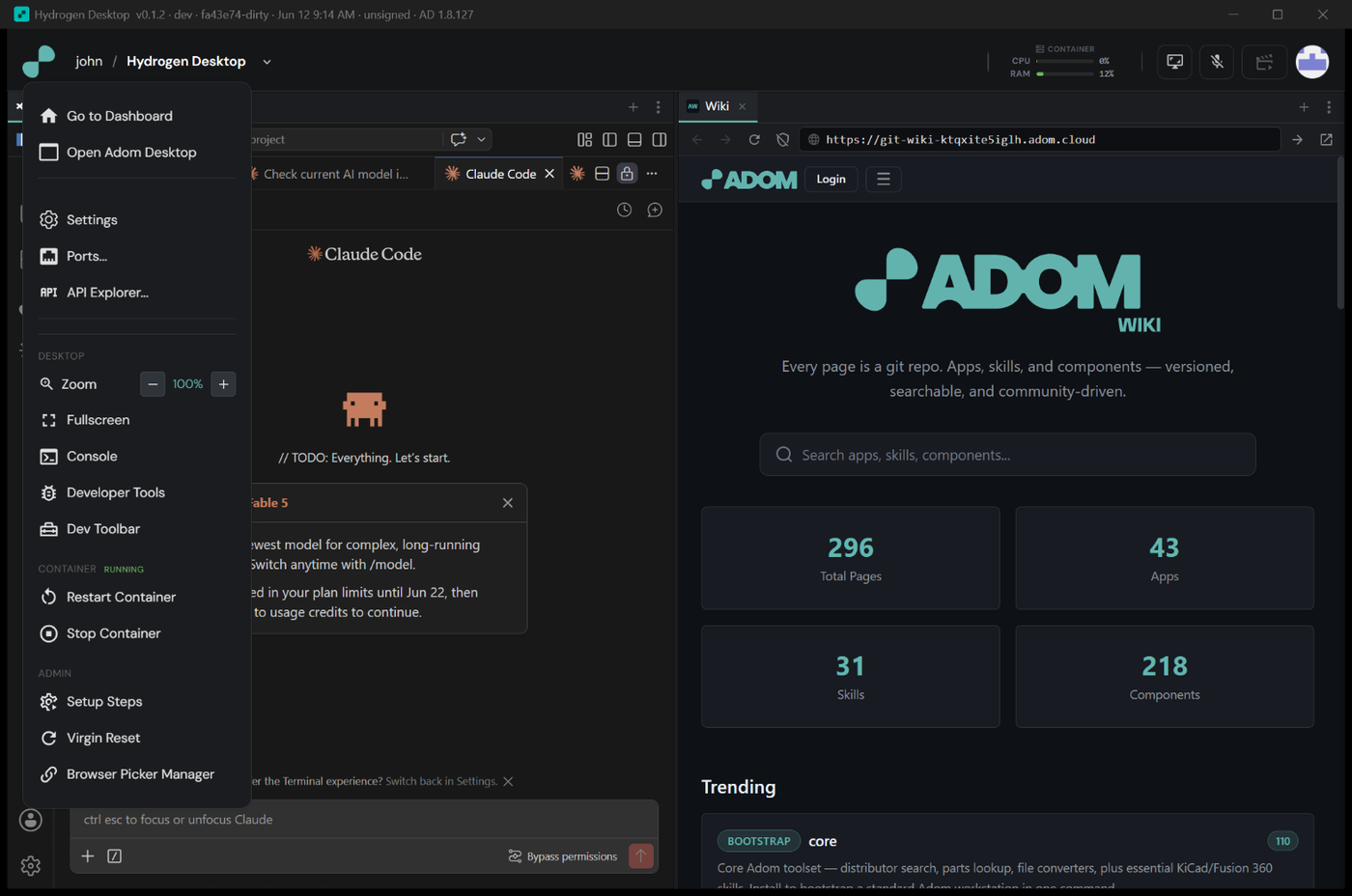Open Settings from the dropdown menu
Viewport: 1352px width, 896px height.
pos(137,220)
